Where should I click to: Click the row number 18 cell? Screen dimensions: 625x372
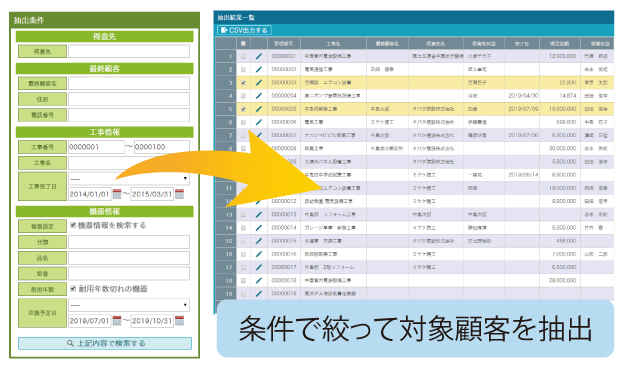[x=226, y=280]
